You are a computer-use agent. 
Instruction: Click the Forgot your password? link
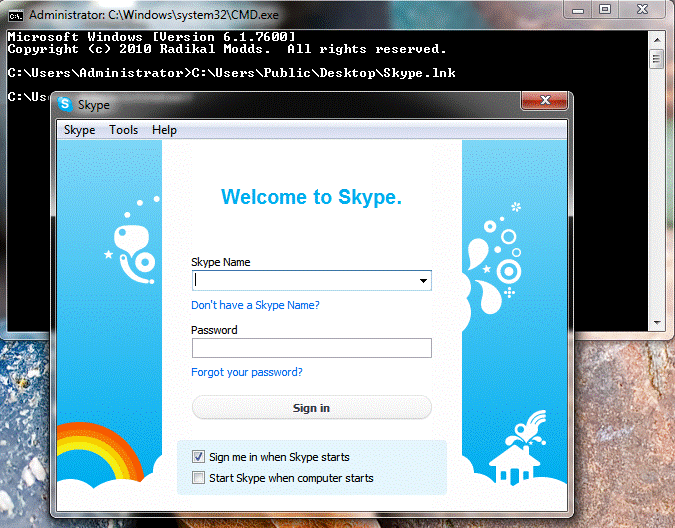[247, 372]
